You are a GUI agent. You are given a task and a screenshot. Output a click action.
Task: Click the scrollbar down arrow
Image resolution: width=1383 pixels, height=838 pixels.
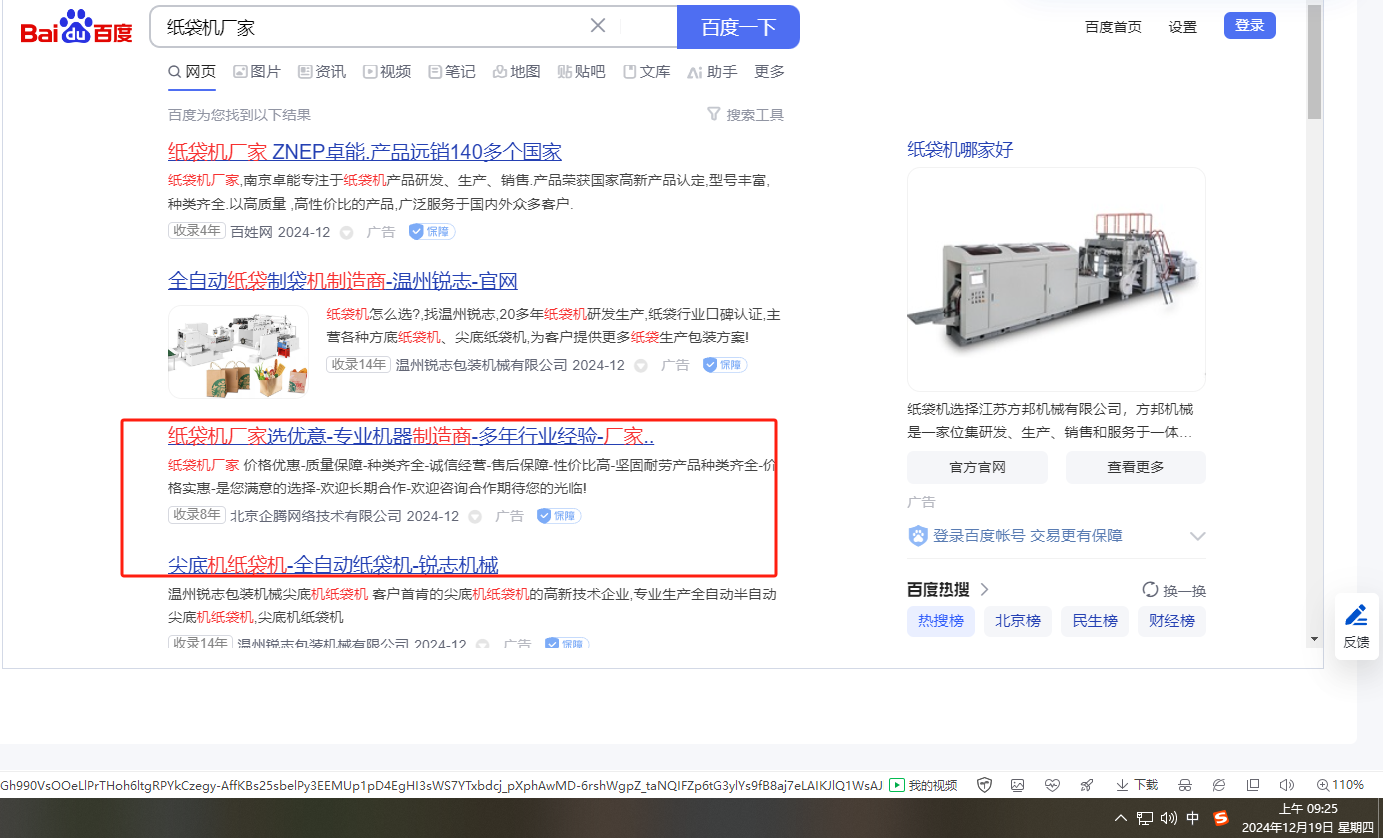pos(1315,639)
